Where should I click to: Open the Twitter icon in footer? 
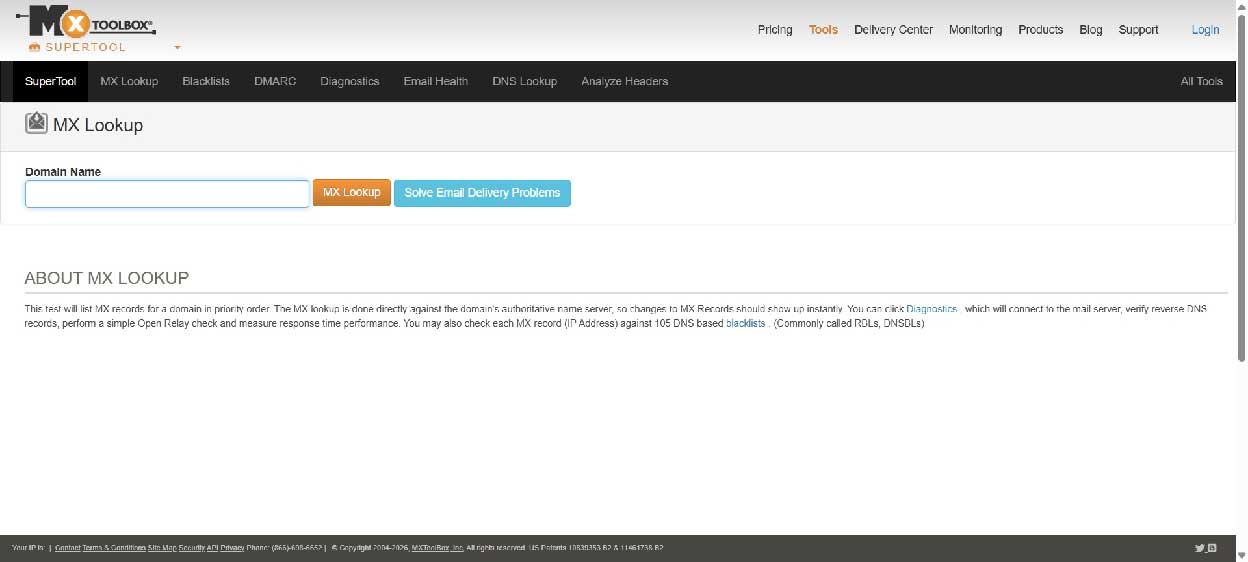coord(1199,548)
